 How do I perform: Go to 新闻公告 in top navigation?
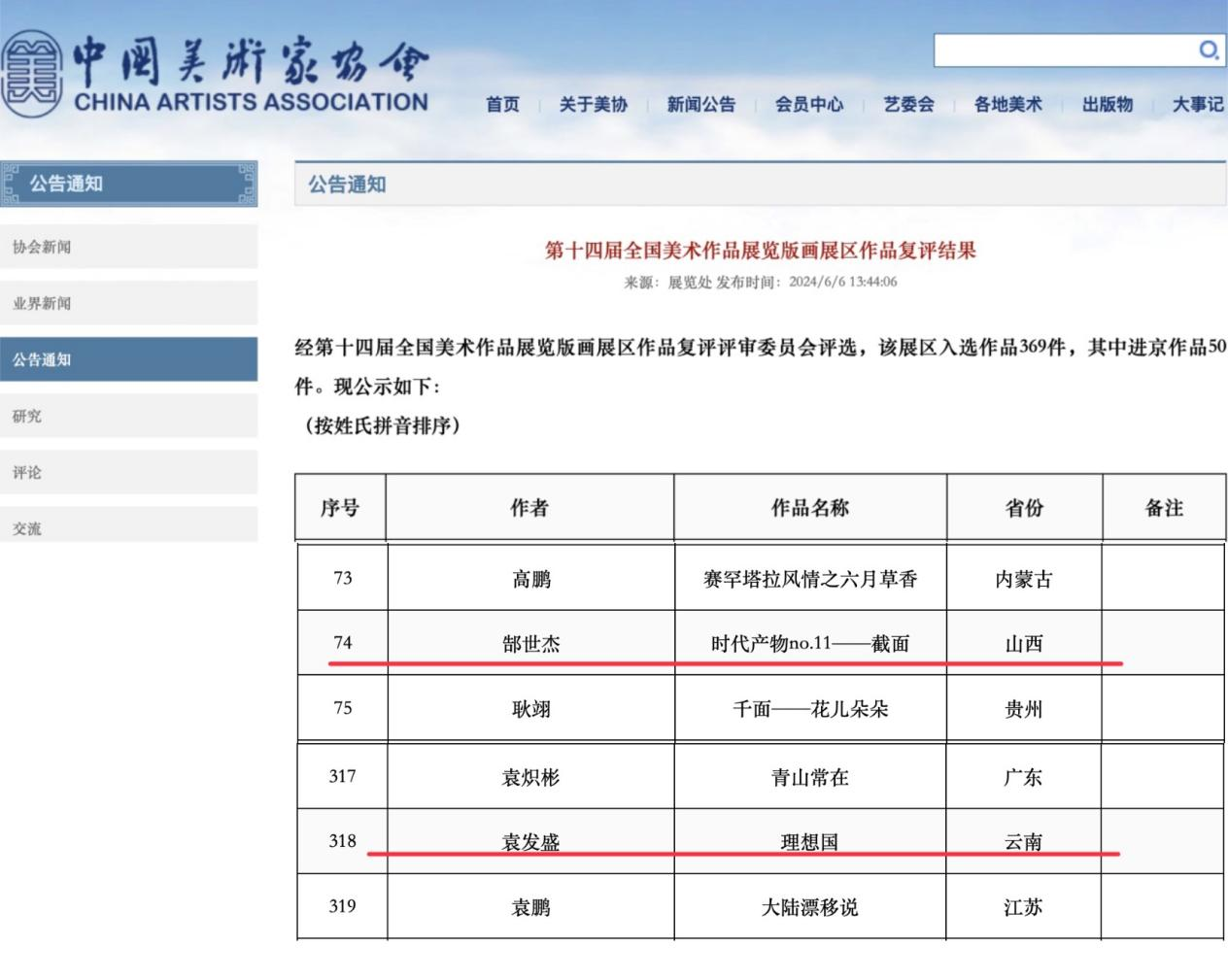(x=700, y=105)
